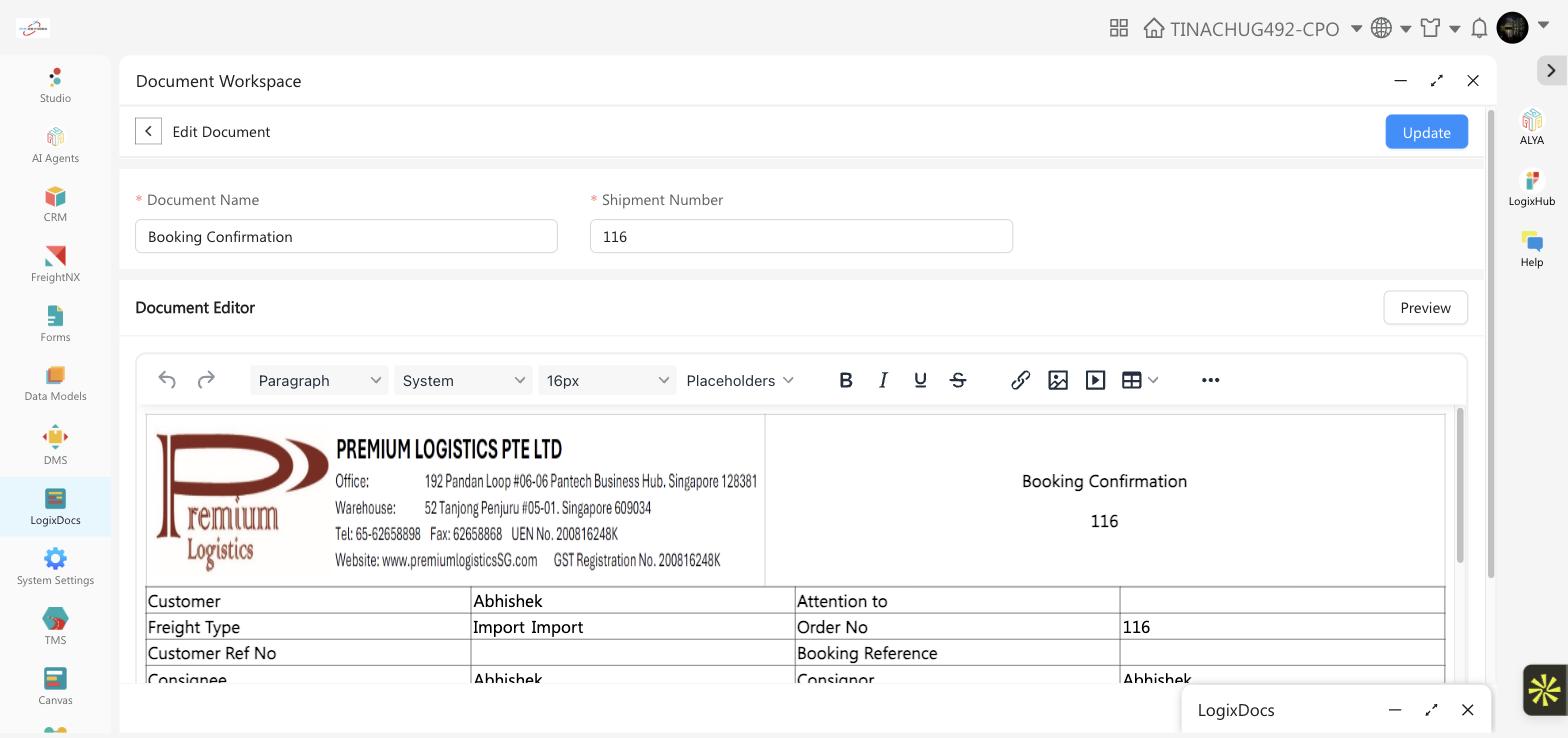This screenshot has height=738, width=1568.
Task: Open the TMS module
Action: pyautogui.click(x=55, y=627)
